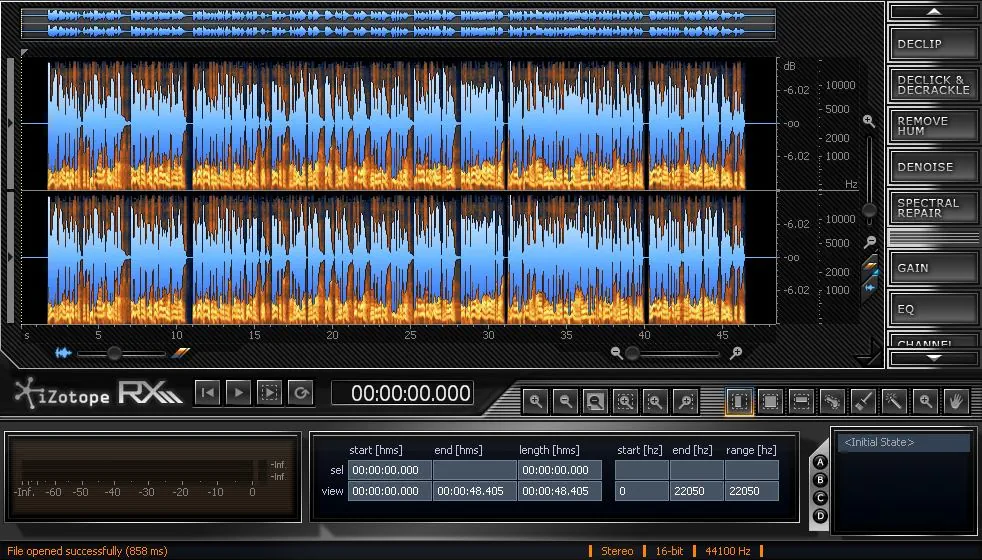The image size is (982, 560).
Task: Click the 25 second mark on the time ruler
Action: (x=410, y=335)
